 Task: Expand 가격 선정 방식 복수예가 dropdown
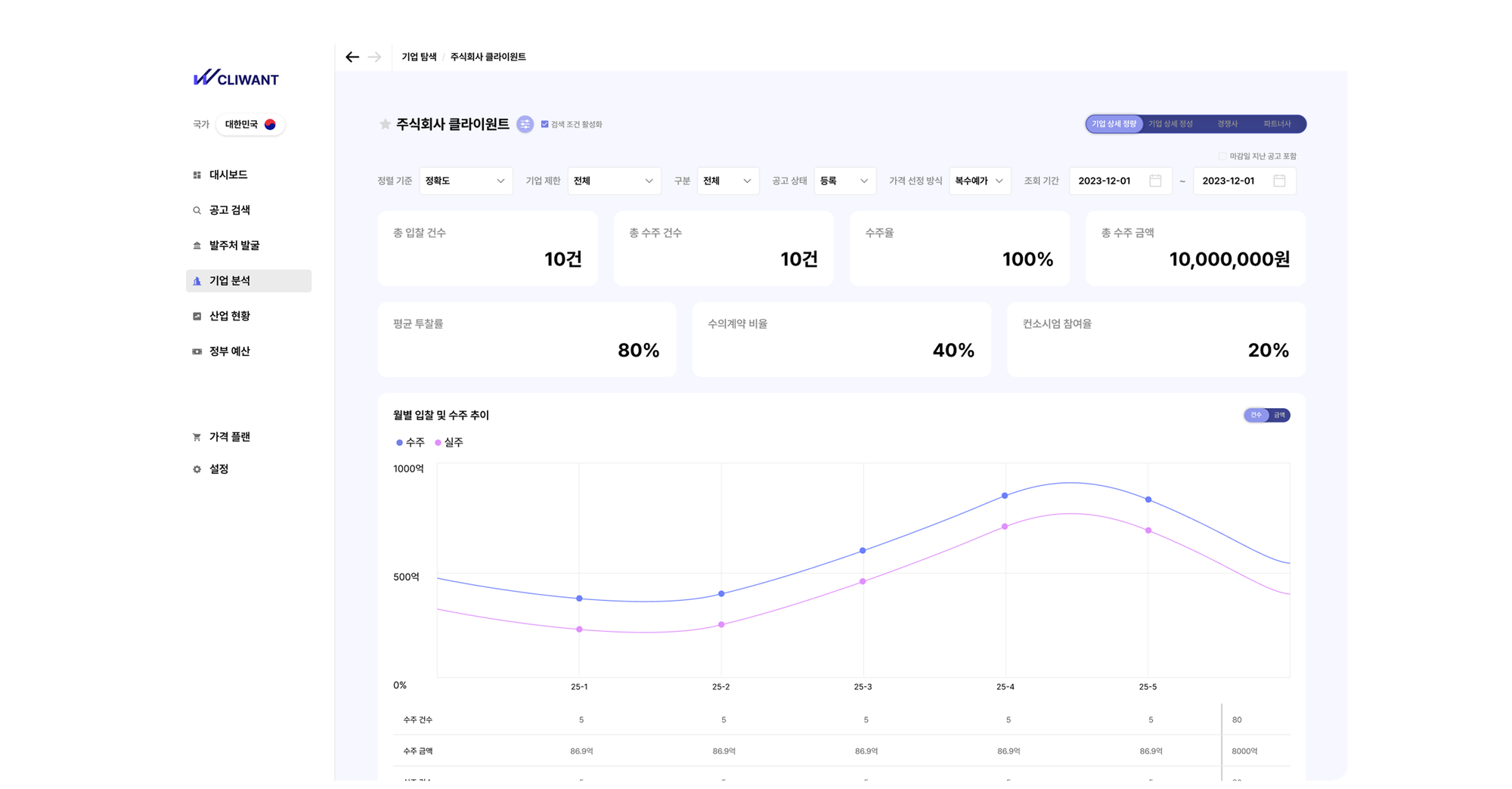[979, 181]
